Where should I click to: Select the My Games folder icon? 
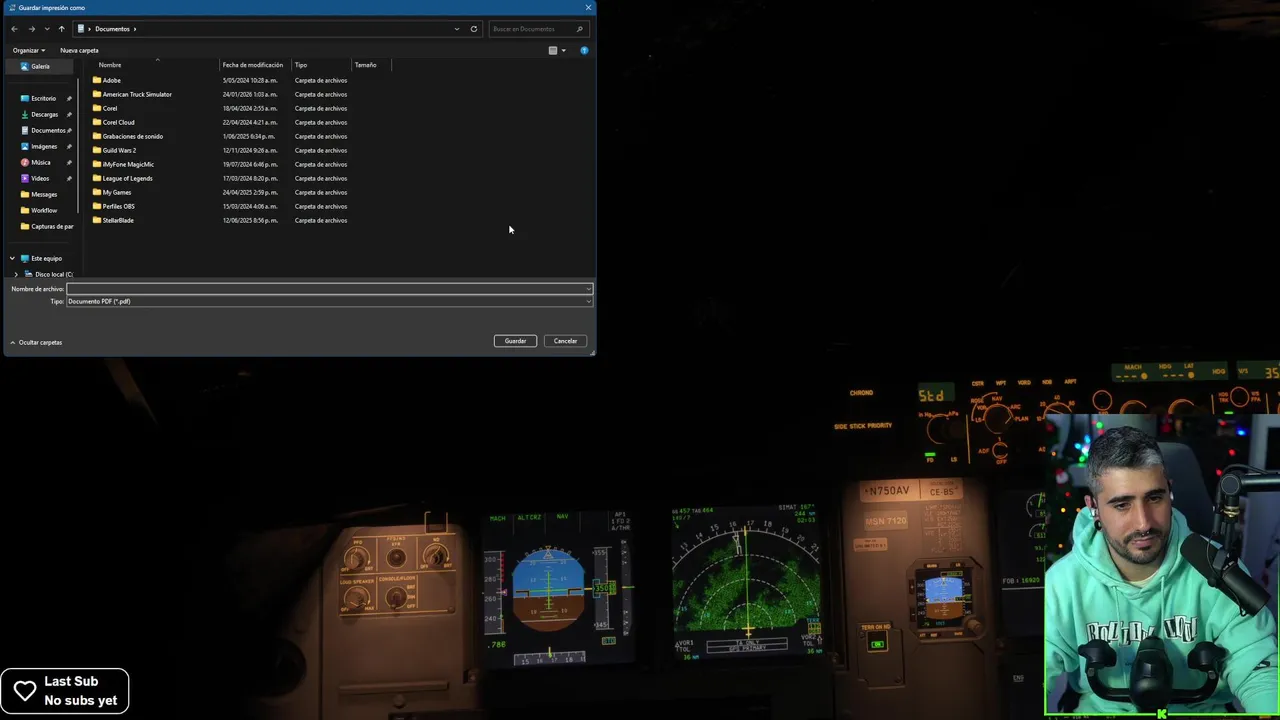click(97, 192)
